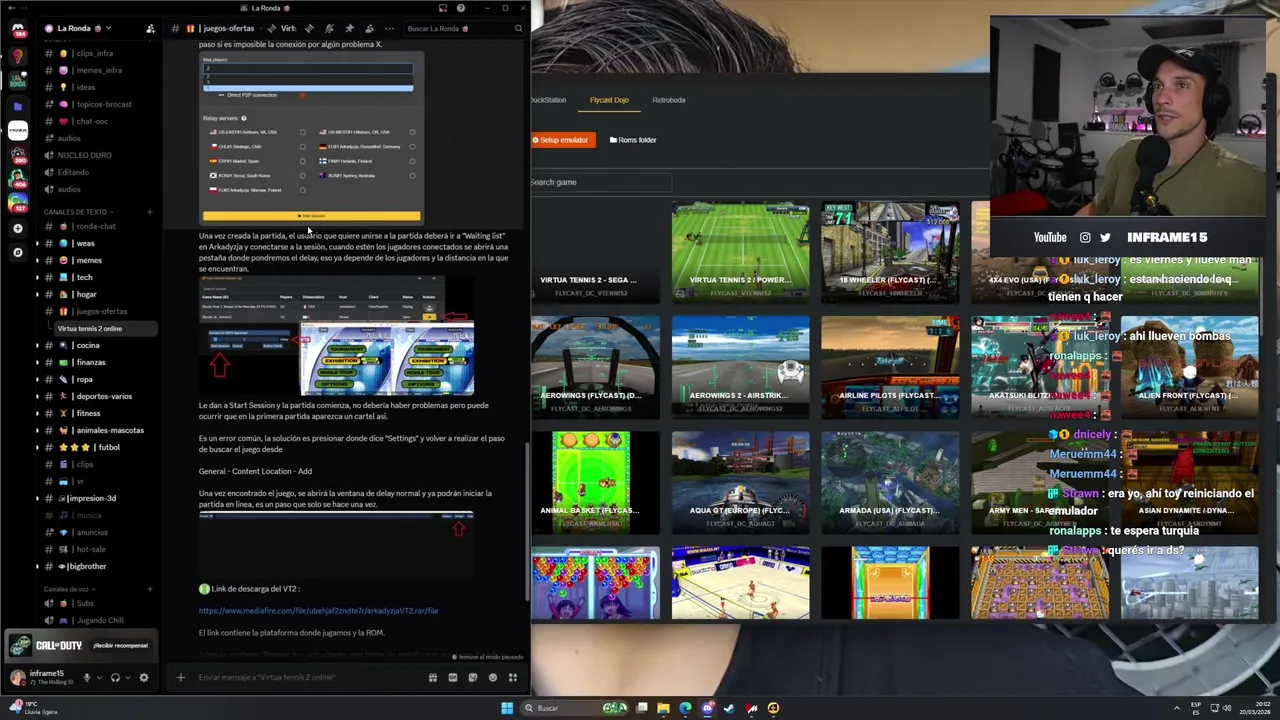Viewport: 1280px width, 720px height.
Task: Click the plus attach button in message bar
Action: coord(181,677)
